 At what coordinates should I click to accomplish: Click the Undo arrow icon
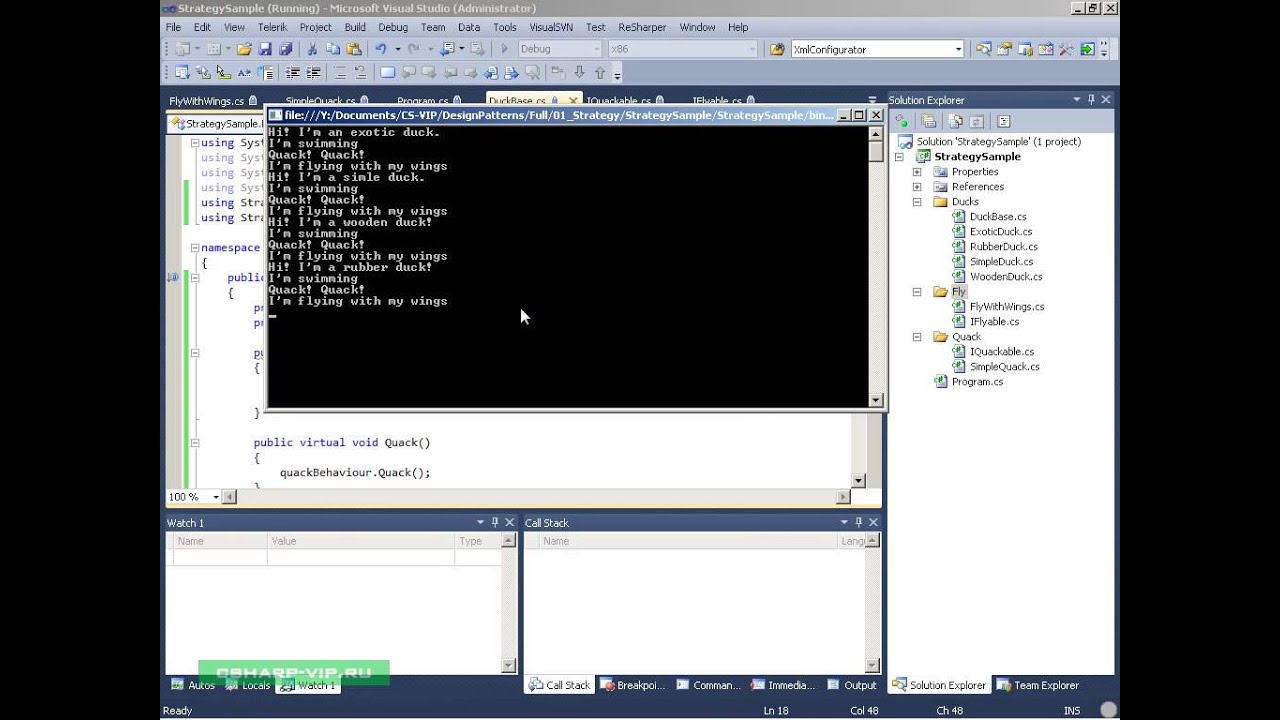[381, 49]
